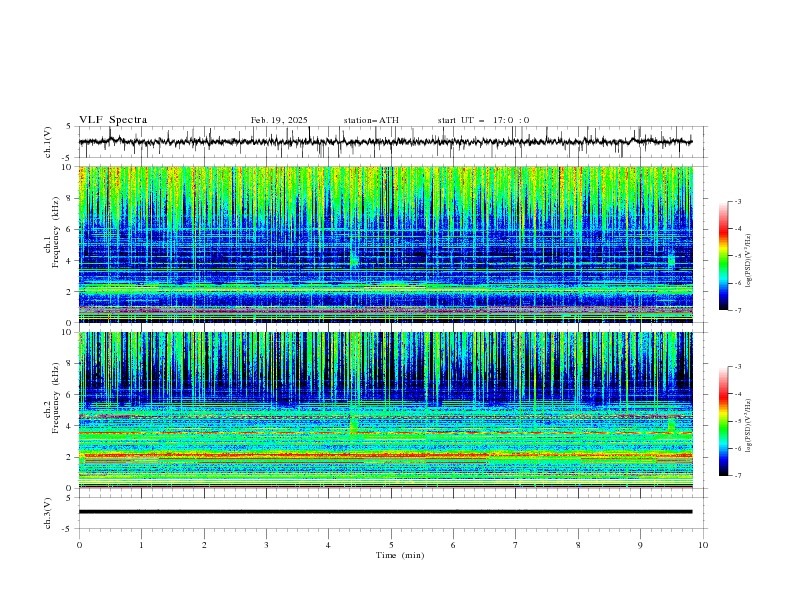The height and width of the screenshot is (612, 792).
Task: Click the "3" tick on the time axis
Action: (x=266, y=545)
